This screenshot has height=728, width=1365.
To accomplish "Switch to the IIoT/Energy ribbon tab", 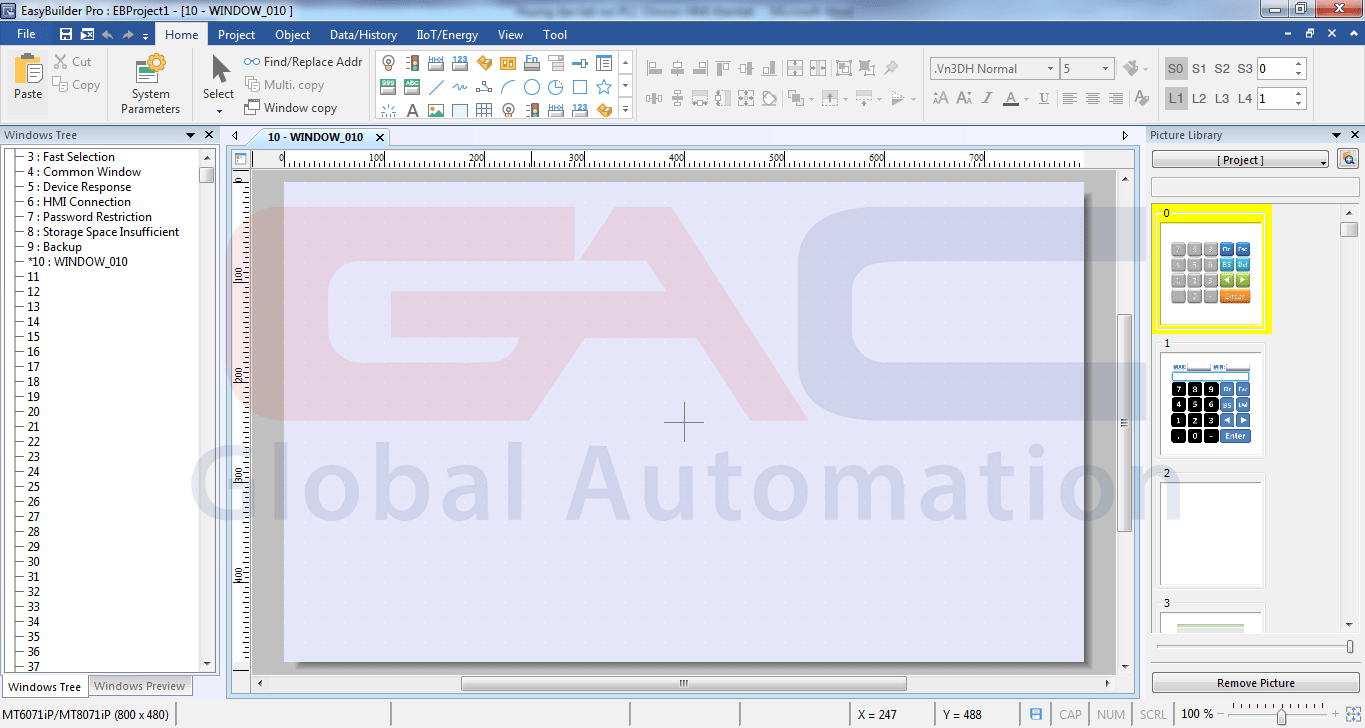I will point(447,34).
